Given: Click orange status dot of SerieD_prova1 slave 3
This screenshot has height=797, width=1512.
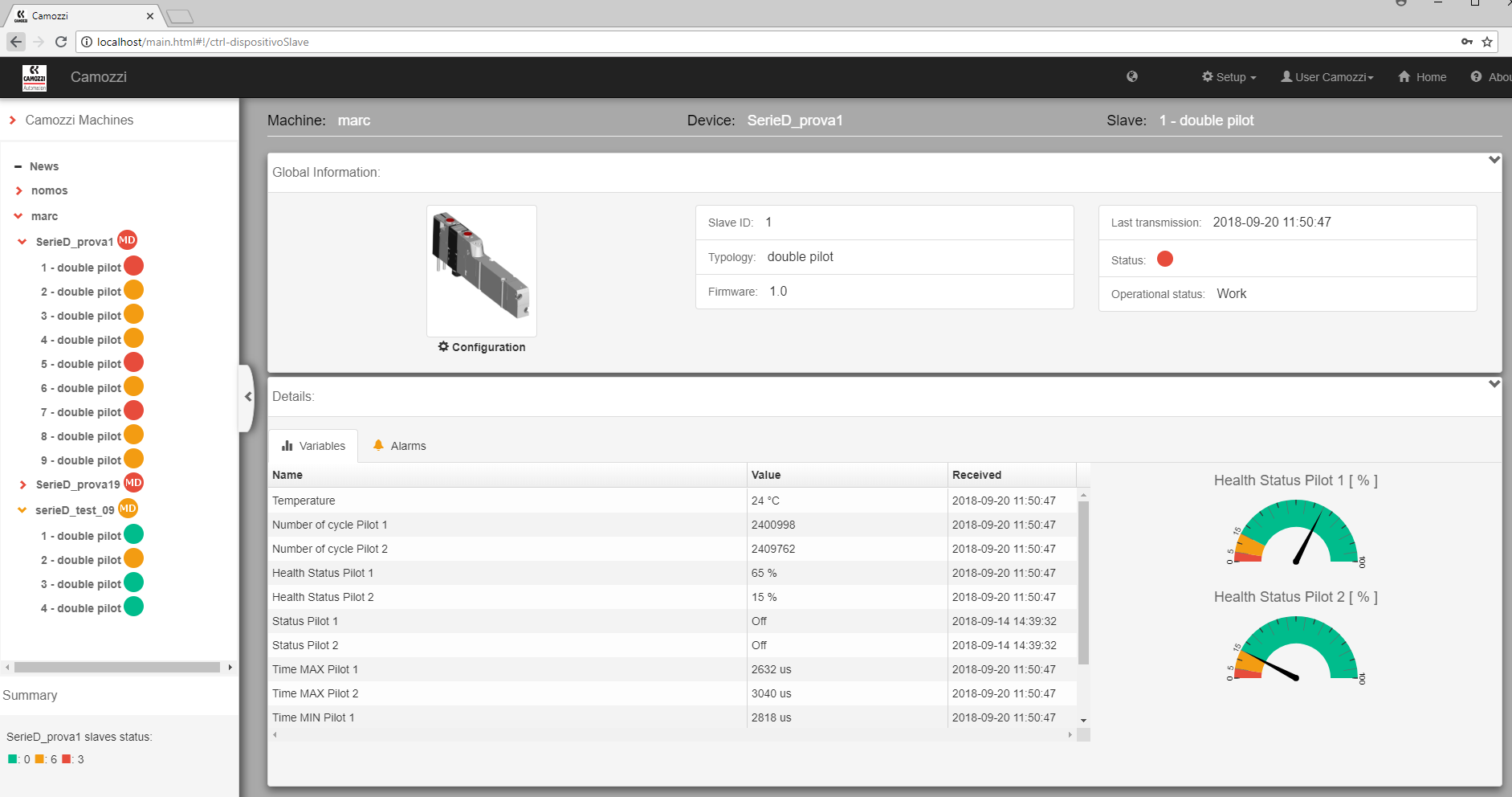Looking at the screenshot, I should 134,314.
